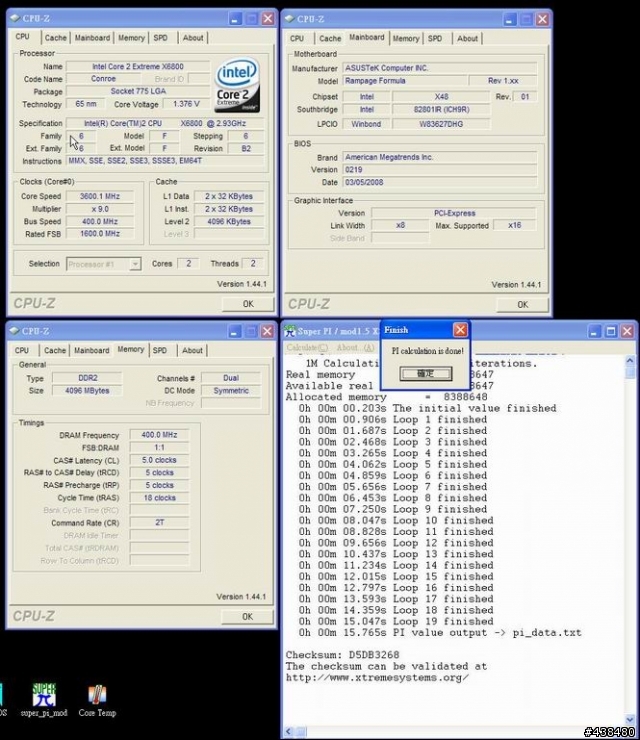Click the Command Rate 2T value
This screenshot has width=640, height=740.
tap(159, 522)
